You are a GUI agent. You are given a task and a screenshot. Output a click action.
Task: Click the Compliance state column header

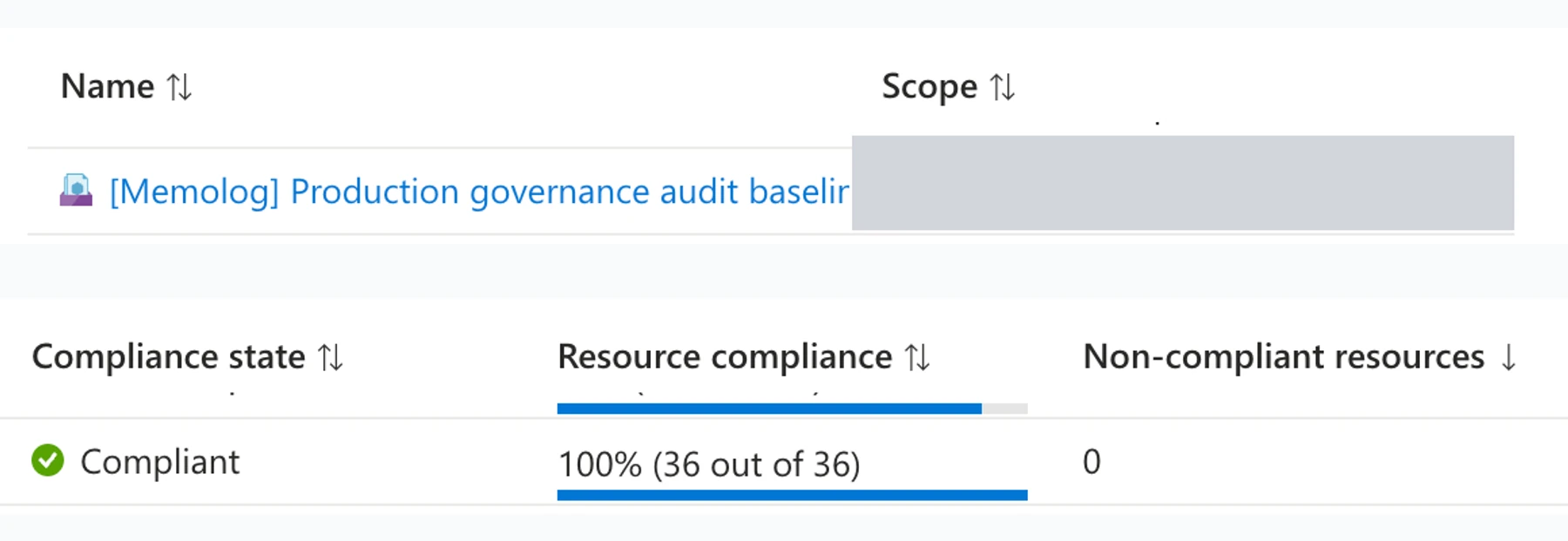169,357
